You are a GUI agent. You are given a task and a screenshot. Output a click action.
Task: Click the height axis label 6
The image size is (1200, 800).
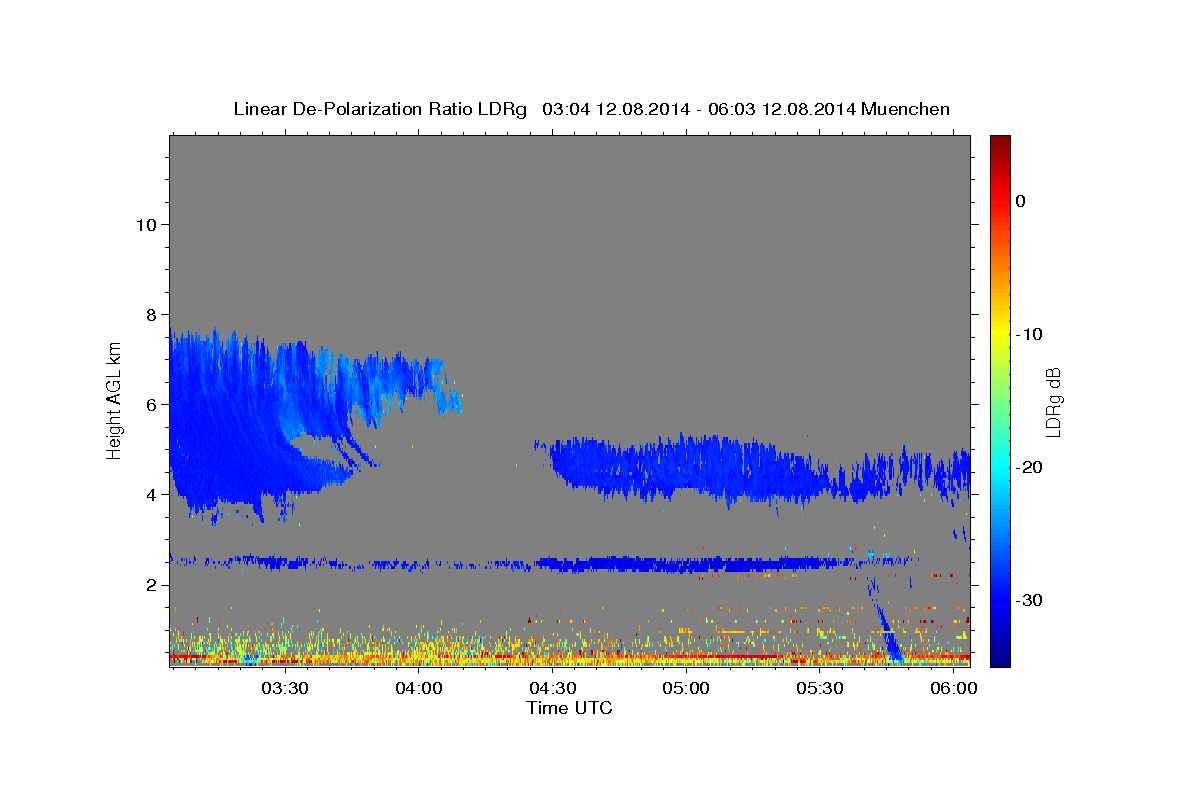point(152,404)
